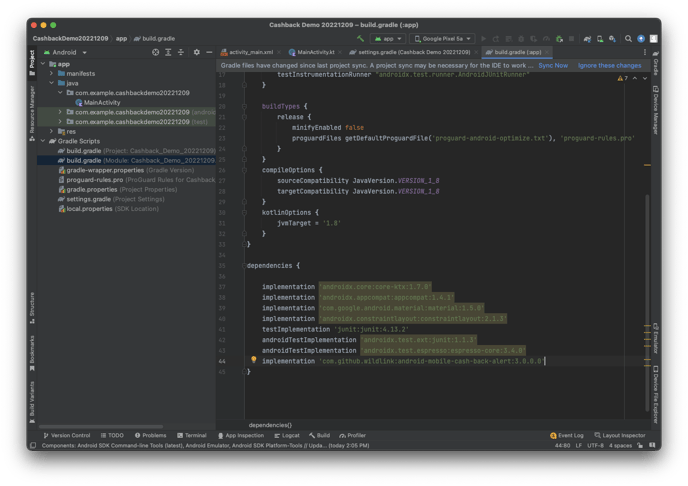Collapse all nodes in project tree

[182, 52]
